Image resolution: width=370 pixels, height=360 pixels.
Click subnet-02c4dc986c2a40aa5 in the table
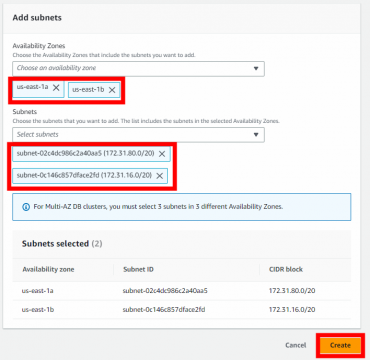pos(165,291)
